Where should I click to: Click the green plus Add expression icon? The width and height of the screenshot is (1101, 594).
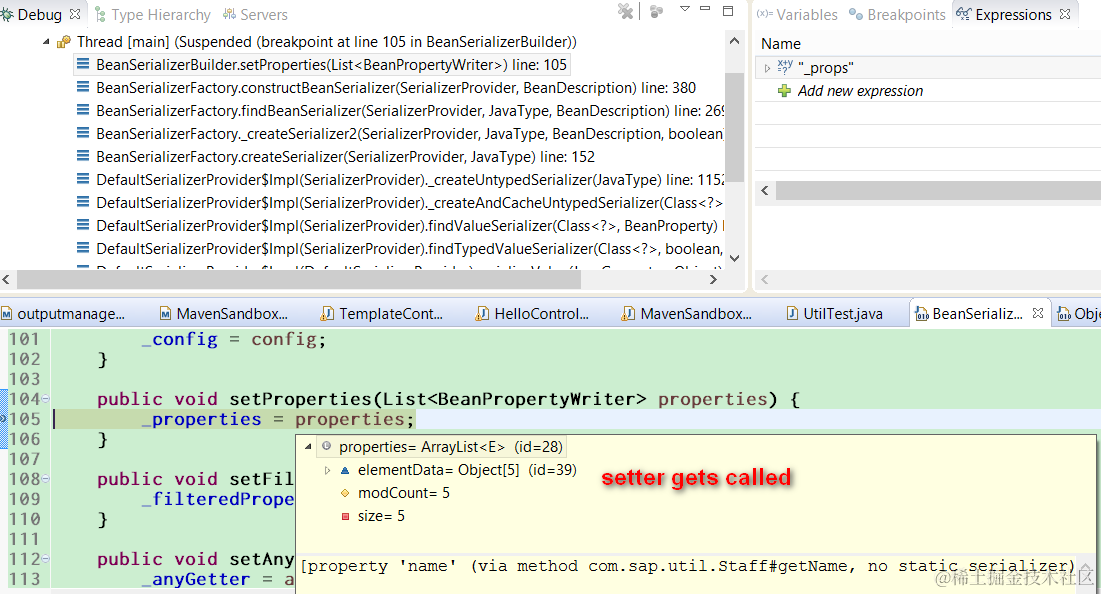click(784, 91)
